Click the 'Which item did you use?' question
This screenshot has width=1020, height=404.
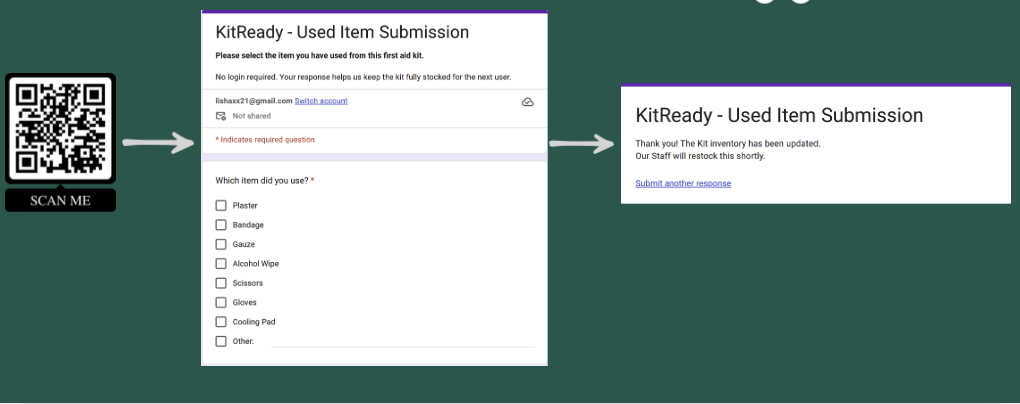(x=265, y=181)
